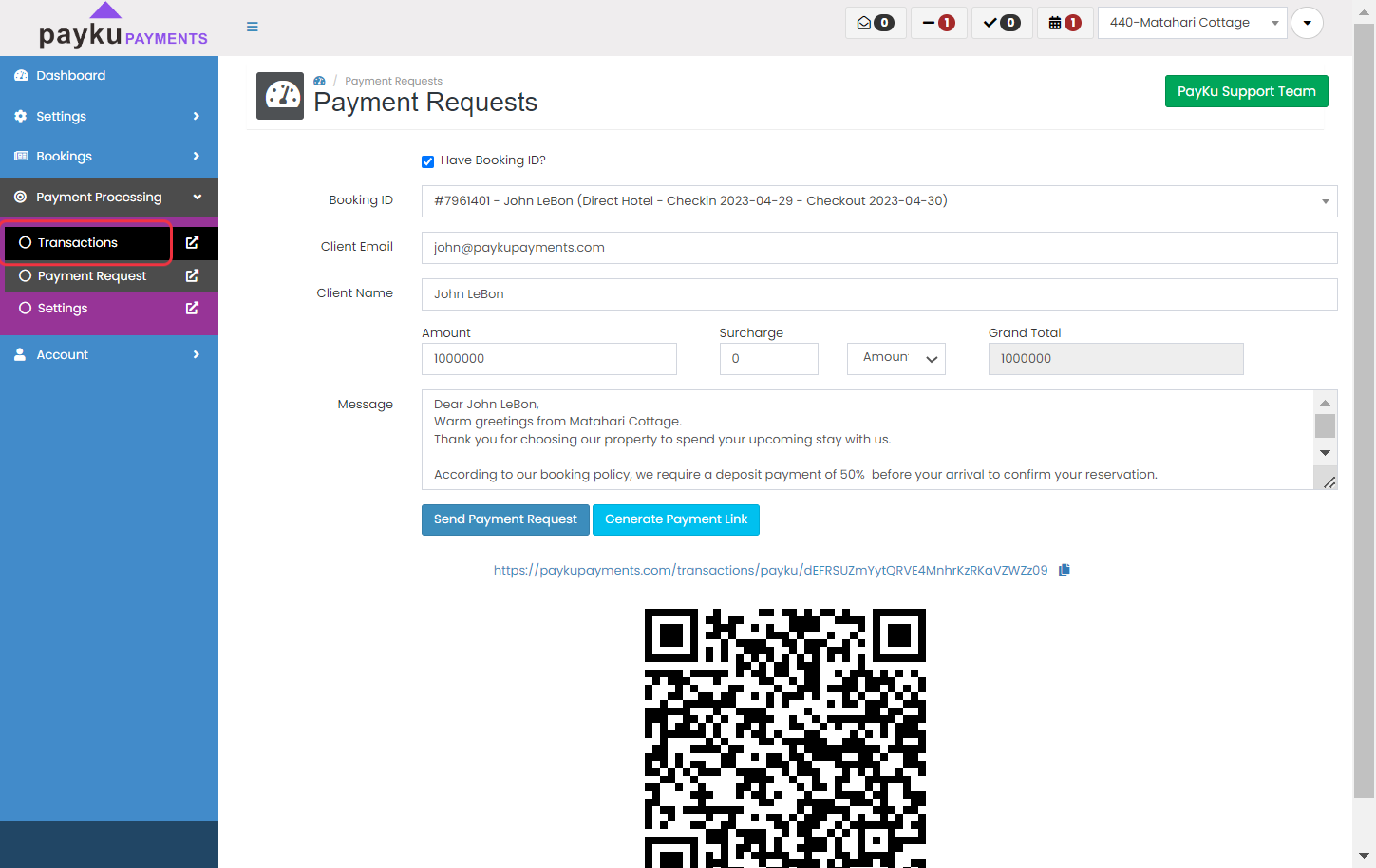Image resolution: width=1376 pixels, height=868 pixels.
Task: Open Payment Request in a new window icon
Action: [193, 275]
